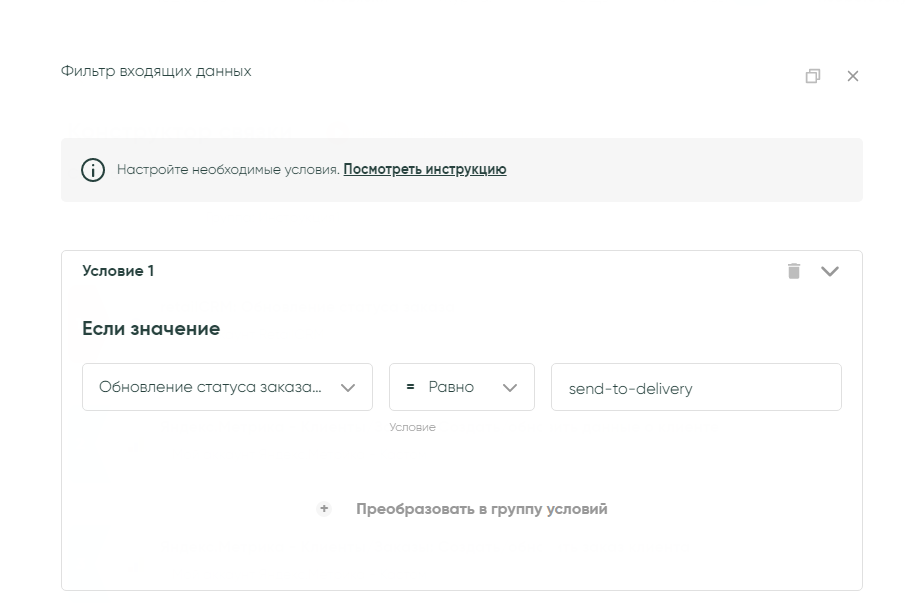The image size is (909, 610).
Task: Click the Настройте необходимые условия hint text
Action: click(x=228, y=170)
